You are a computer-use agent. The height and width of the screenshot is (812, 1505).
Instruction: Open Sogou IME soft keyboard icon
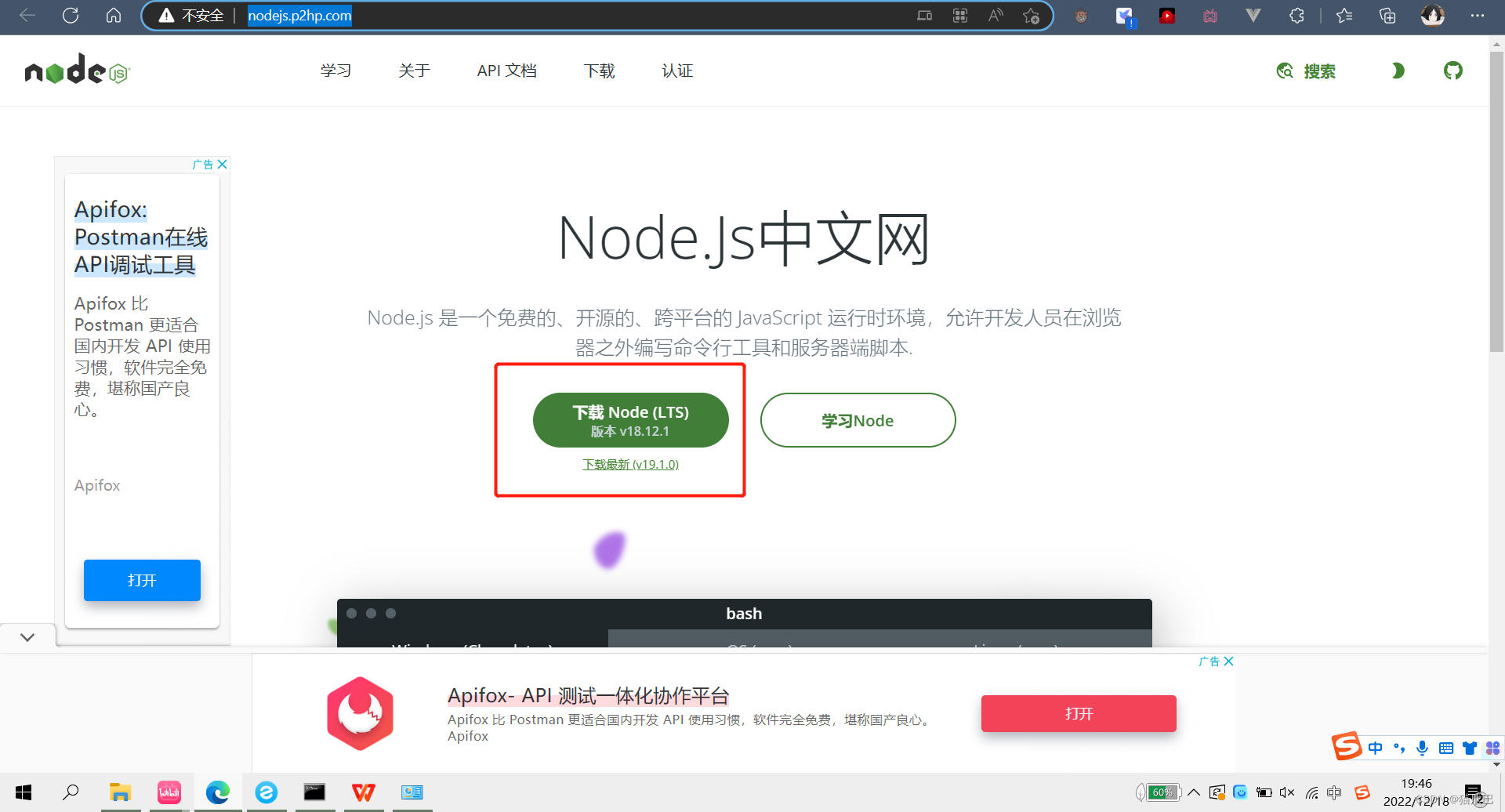tap(1446, 748)
